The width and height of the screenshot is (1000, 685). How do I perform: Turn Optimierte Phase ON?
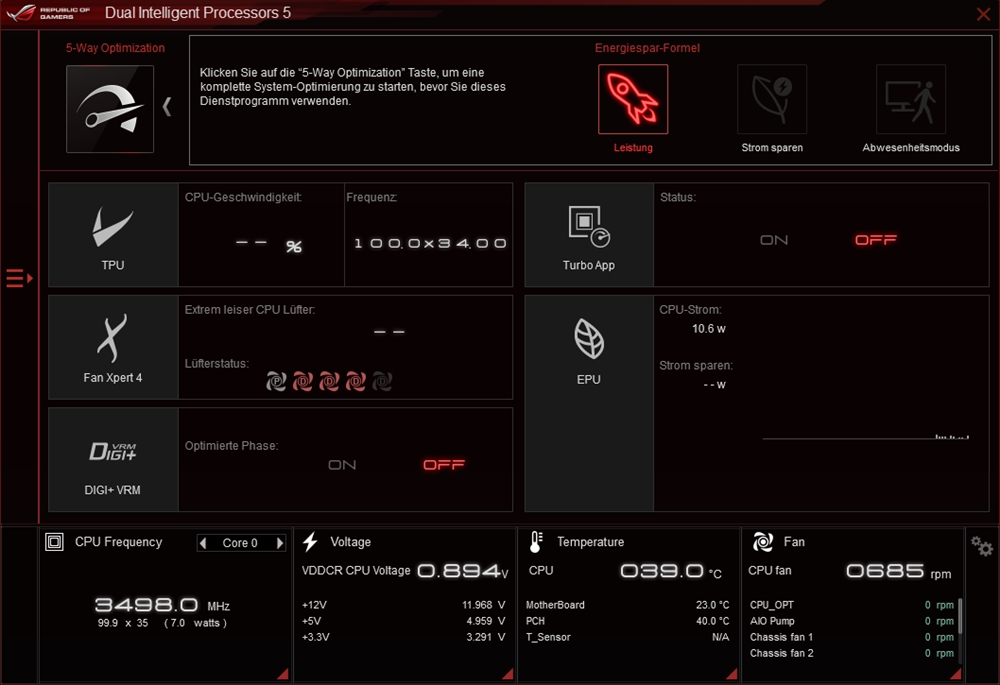click(342, 465)
